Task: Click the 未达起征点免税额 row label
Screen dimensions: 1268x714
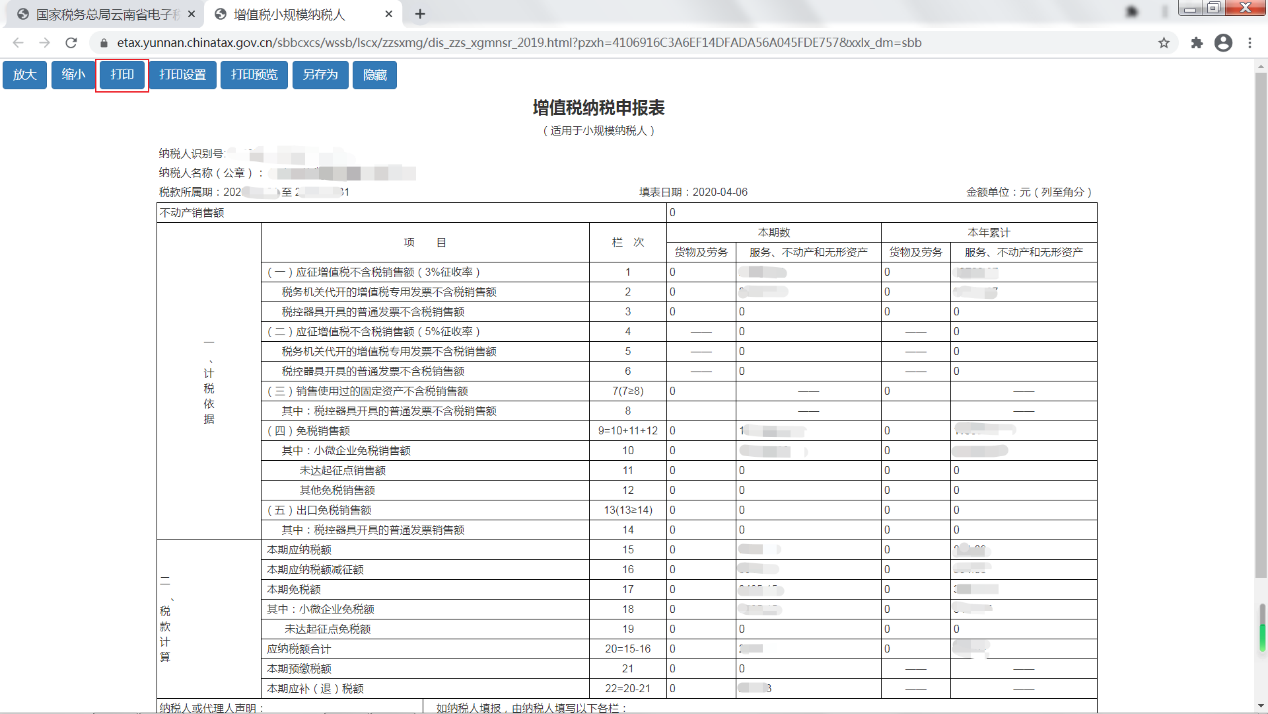Action: pyautogui.click(x=327, y=629)
